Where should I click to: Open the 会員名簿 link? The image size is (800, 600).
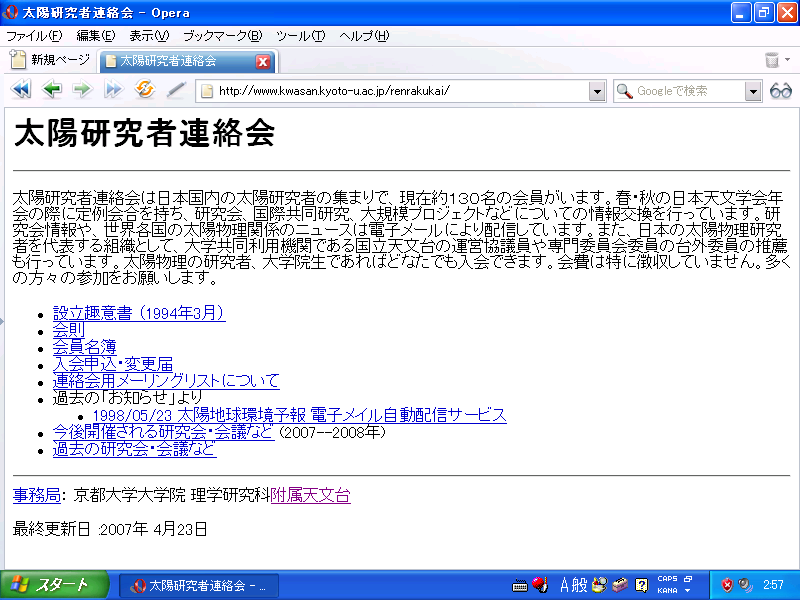(85, 347)
